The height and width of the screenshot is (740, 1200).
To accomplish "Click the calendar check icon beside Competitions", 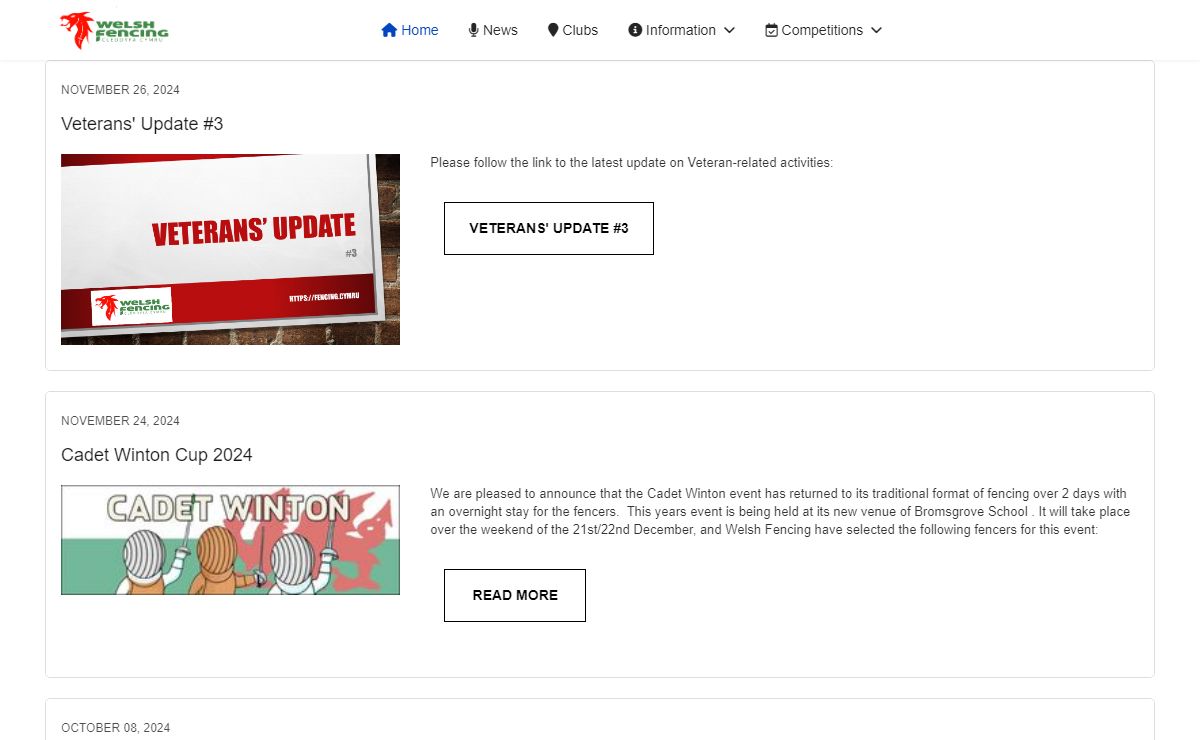I will click(771, 30).
